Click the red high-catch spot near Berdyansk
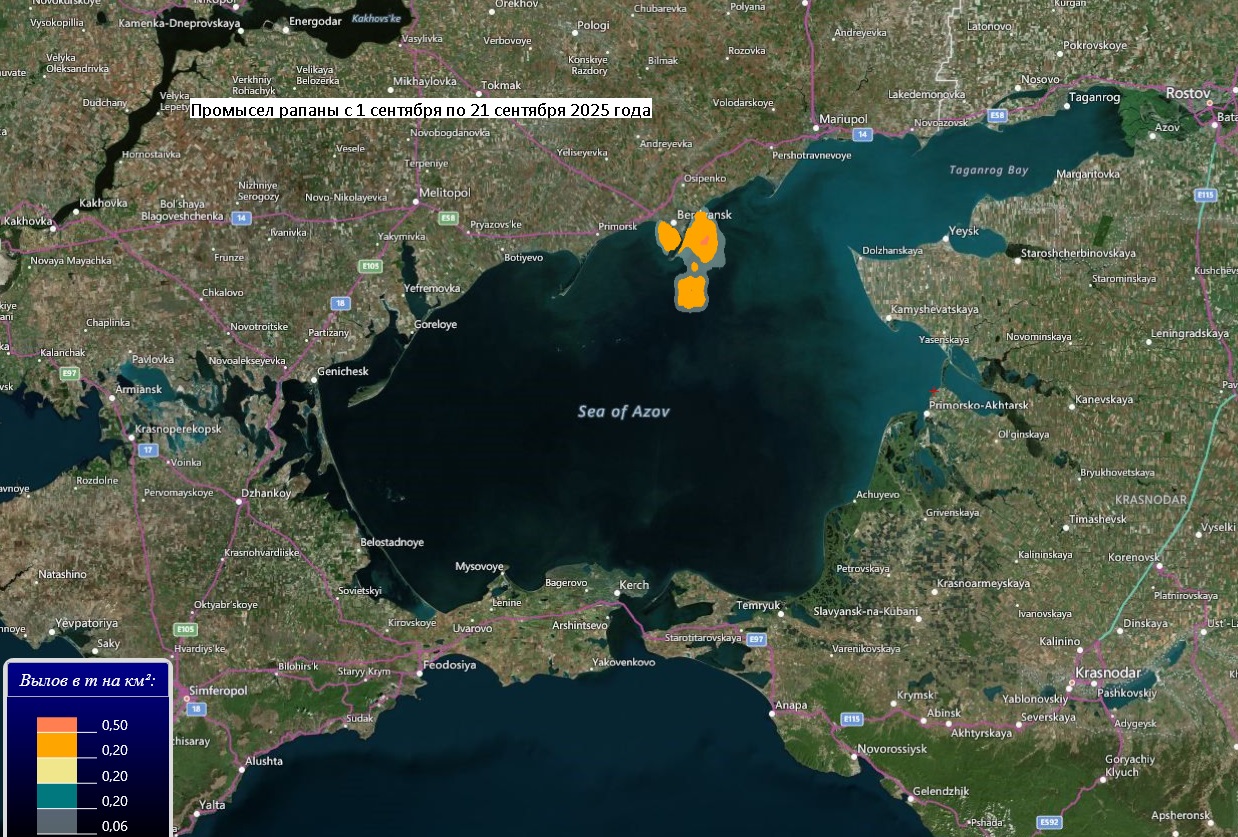This screenshot has height=837, width=1238. [x=705, y=240]
